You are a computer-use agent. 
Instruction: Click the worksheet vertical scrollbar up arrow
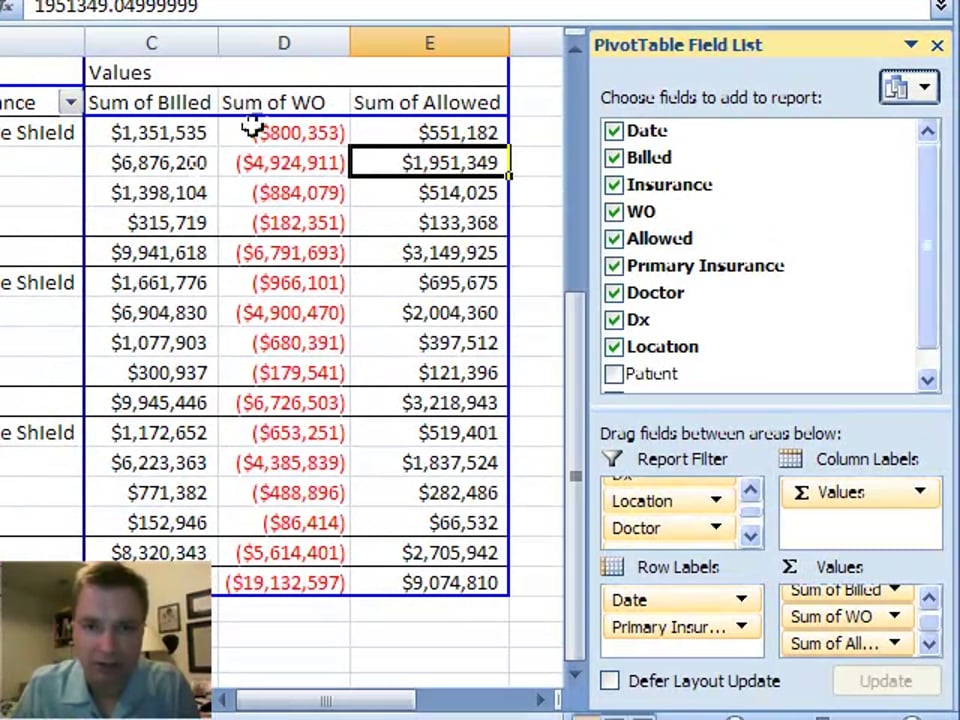[575, 49]
